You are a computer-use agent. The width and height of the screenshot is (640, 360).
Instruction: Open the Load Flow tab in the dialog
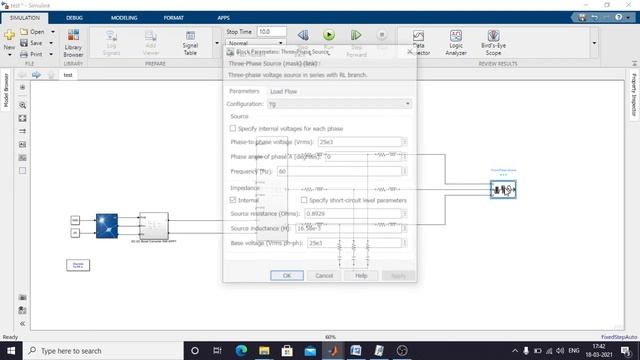click(x=284, y=91)
